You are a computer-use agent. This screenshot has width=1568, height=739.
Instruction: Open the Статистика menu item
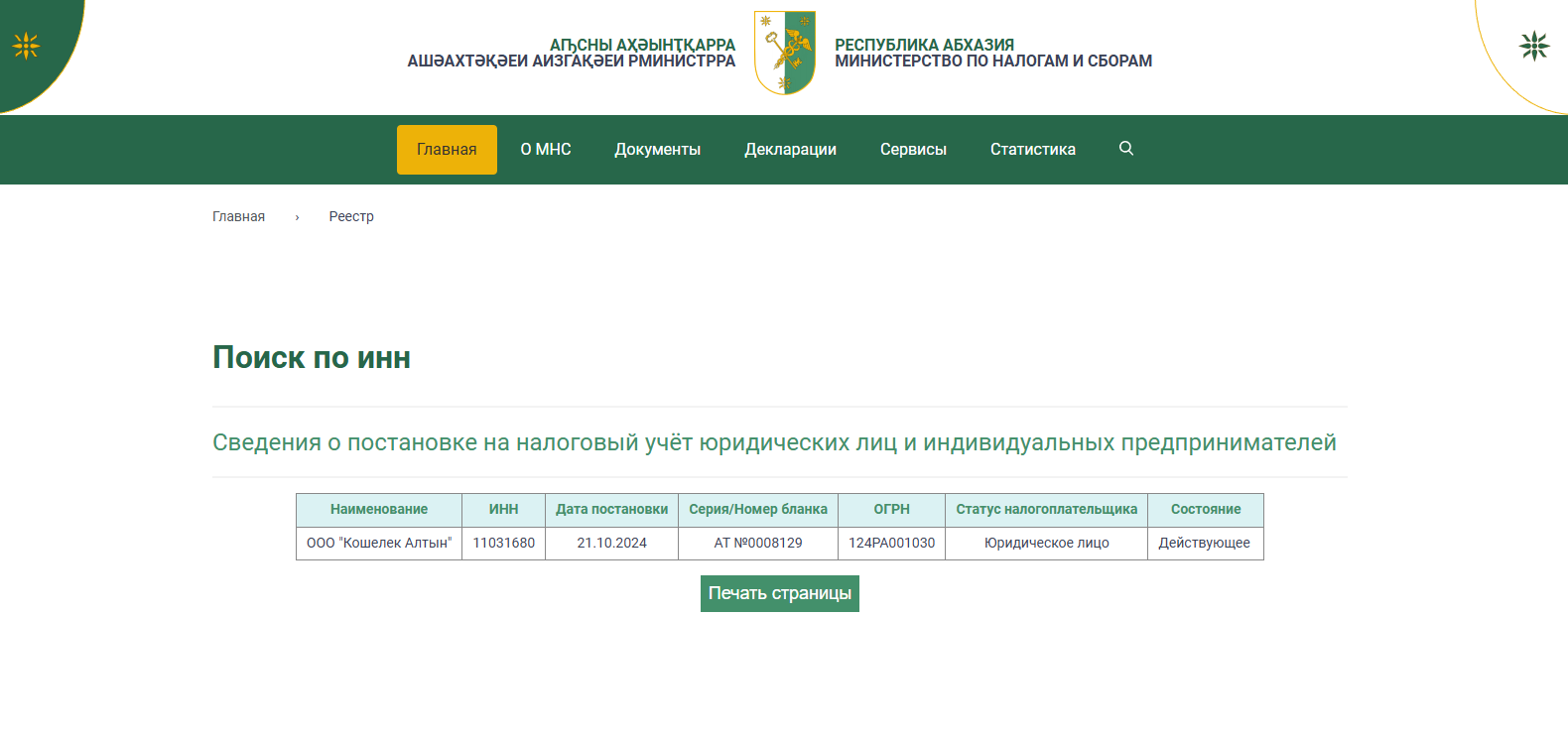[x=1032, y=150]
